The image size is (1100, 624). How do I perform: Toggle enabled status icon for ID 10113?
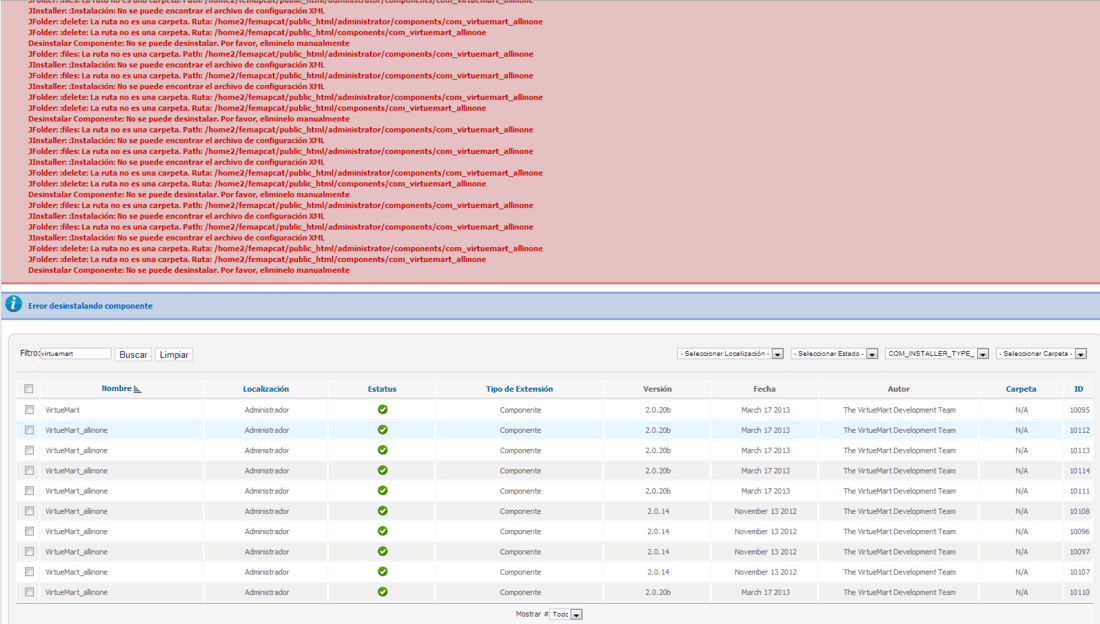(x=382, y=450)
